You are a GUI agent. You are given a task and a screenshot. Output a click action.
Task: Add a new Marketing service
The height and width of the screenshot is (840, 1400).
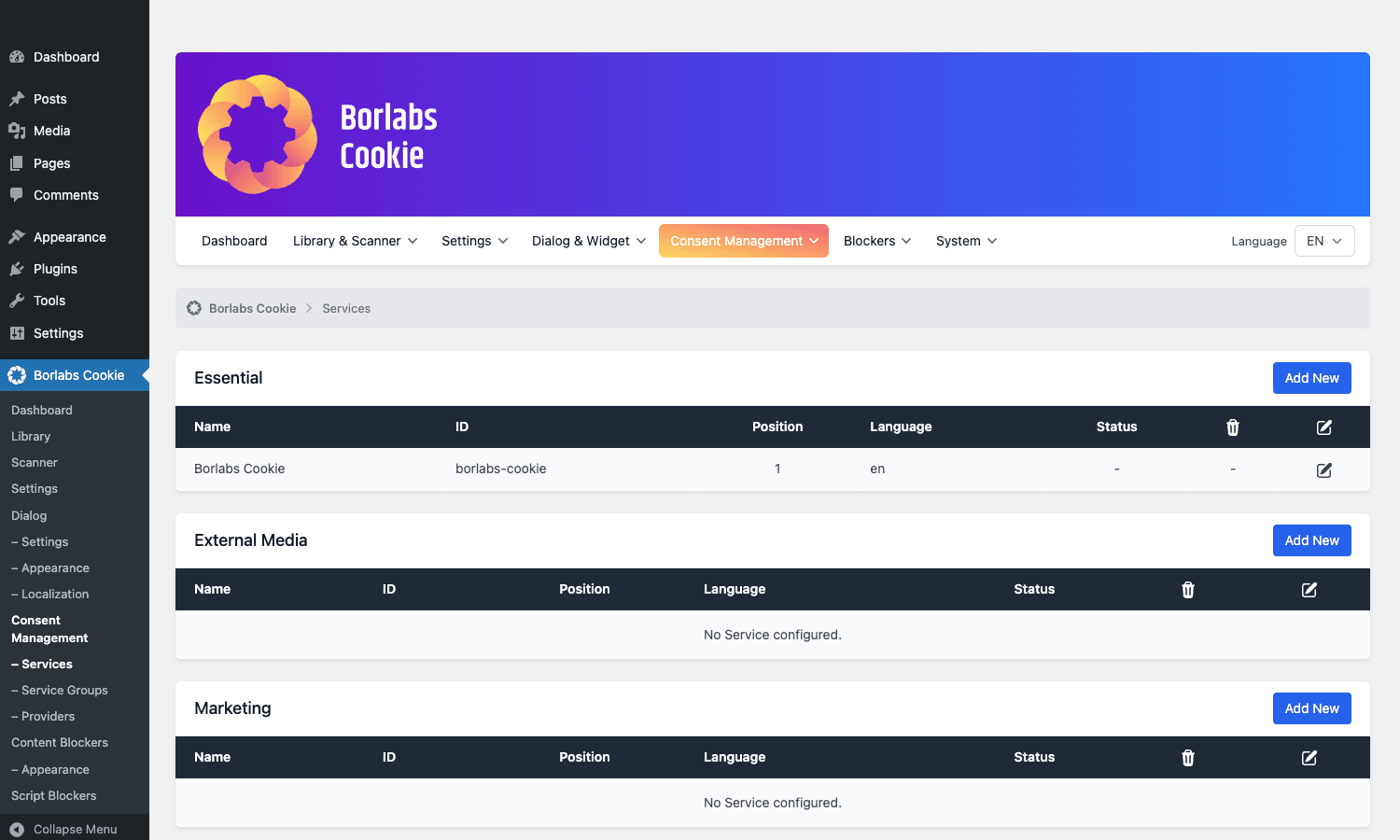pyautogui.click(x=1312, y=708)
